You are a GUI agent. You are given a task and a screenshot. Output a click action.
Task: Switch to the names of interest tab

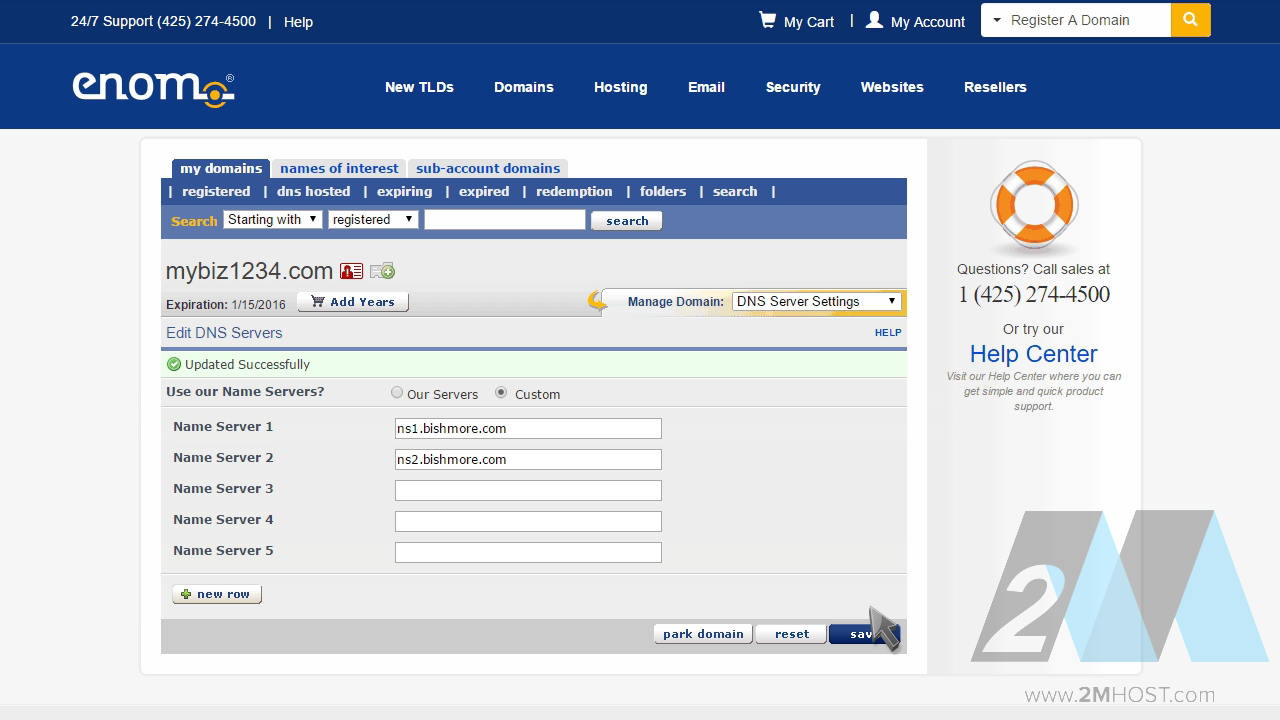[x=339, y=168]
